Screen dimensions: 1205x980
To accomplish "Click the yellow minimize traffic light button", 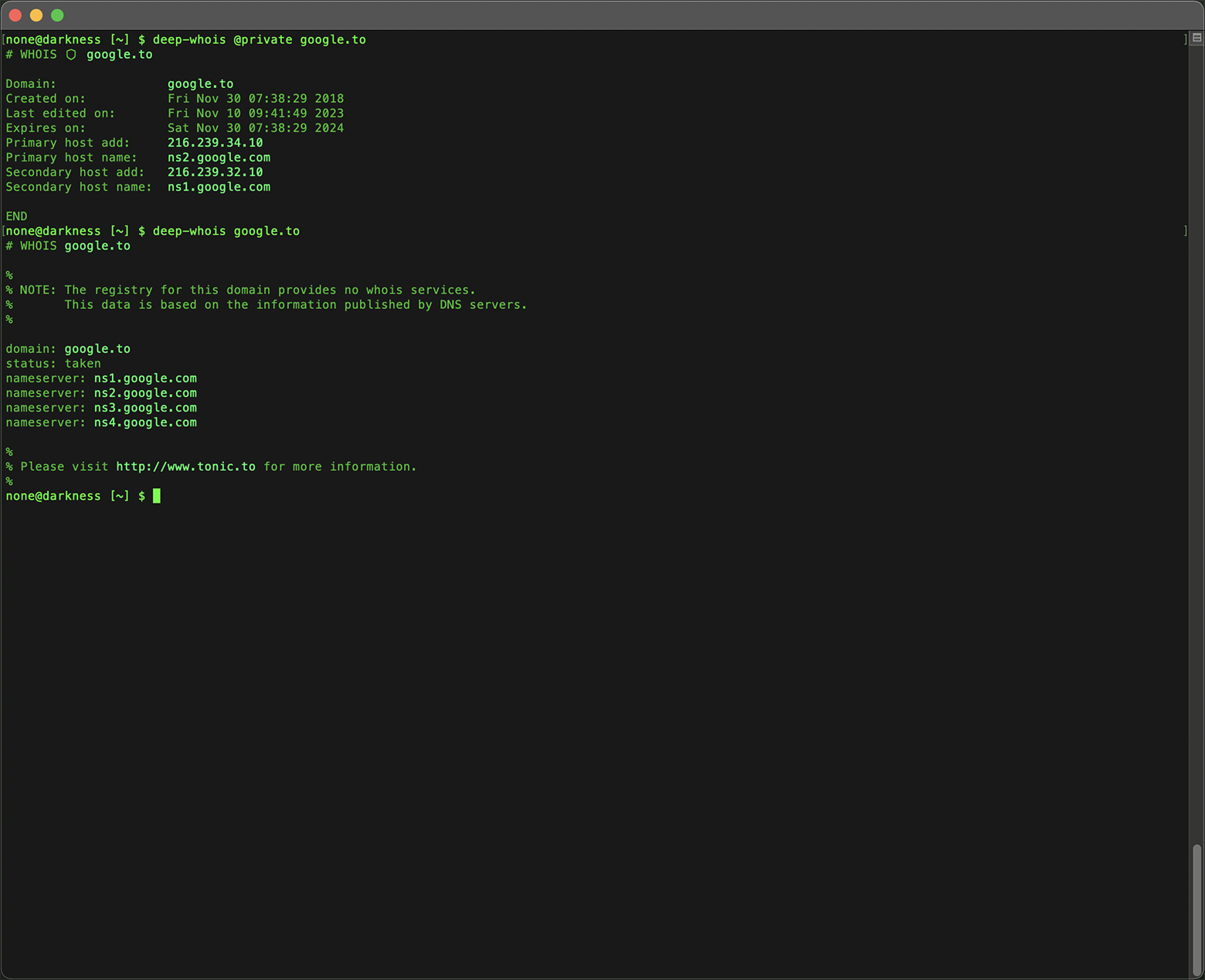I will pos(36,15).
